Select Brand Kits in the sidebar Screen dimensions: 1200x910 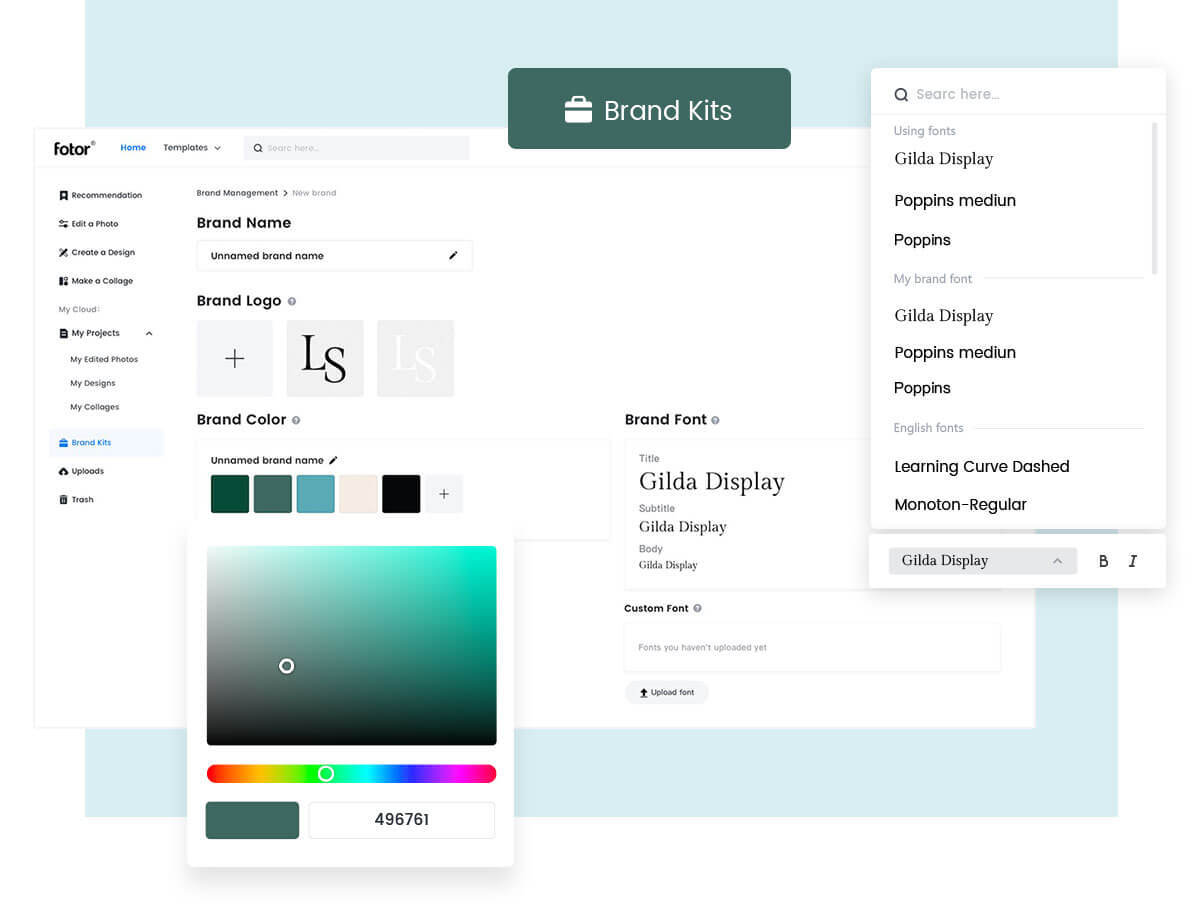[x=106, y=442]
